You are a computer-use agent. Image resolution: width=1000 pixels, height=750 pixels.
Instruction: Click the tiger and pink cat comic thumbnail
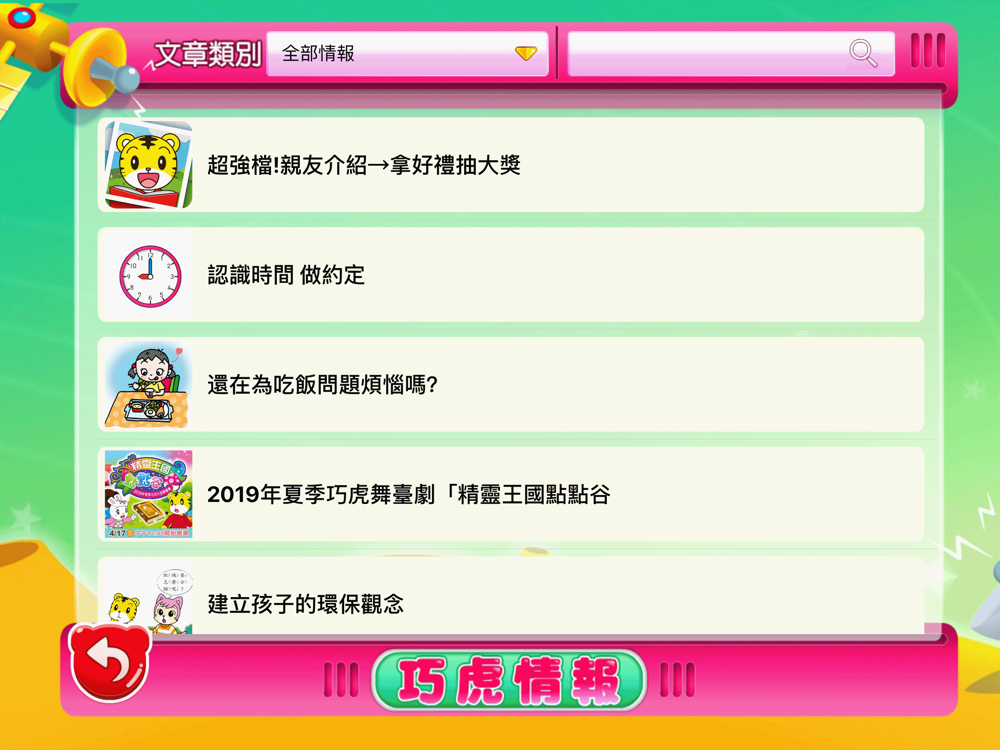tap(149, 598)
